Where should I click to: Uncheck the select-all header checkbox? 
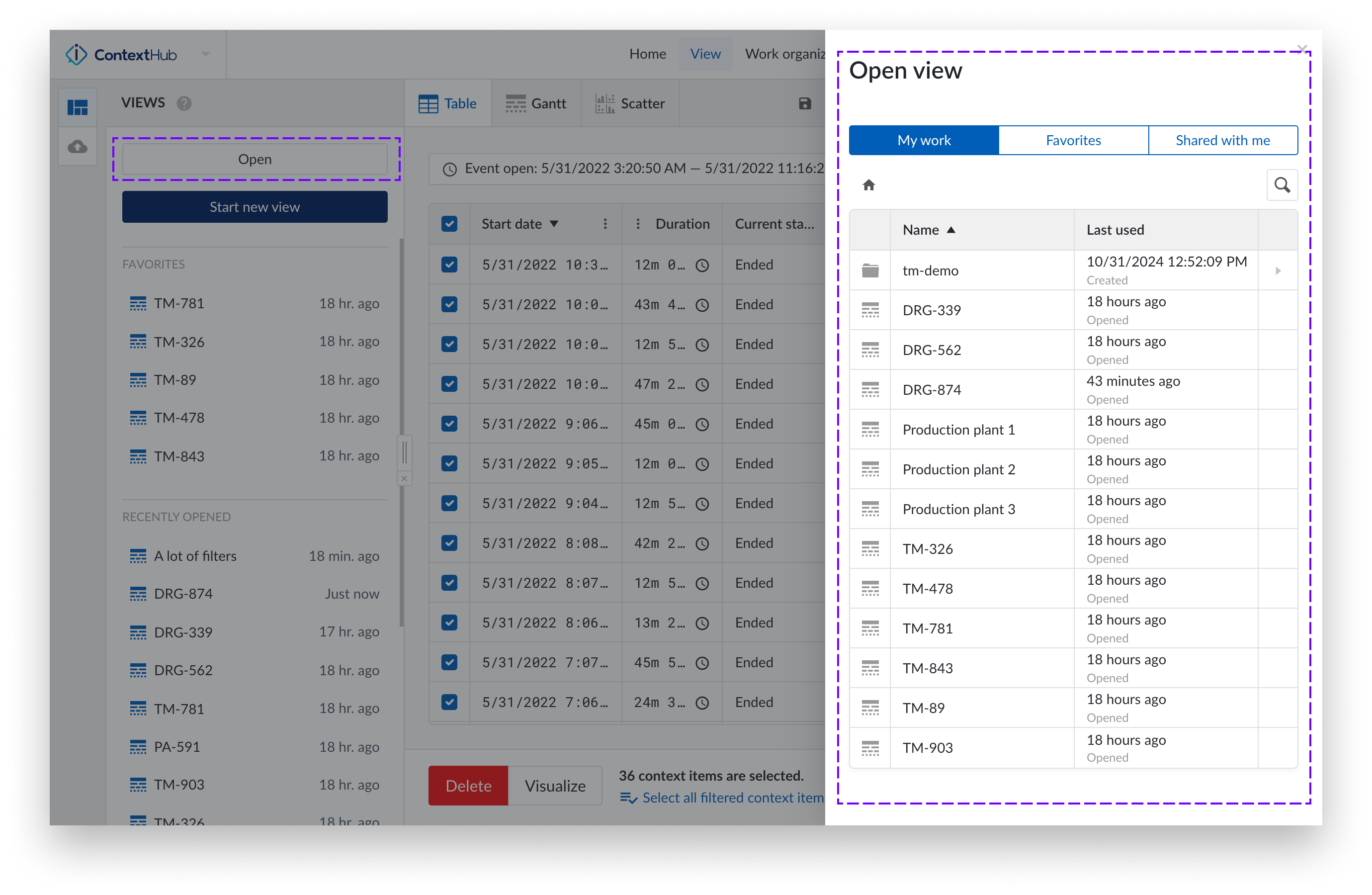pyautogui.click(x=449, y=224)
